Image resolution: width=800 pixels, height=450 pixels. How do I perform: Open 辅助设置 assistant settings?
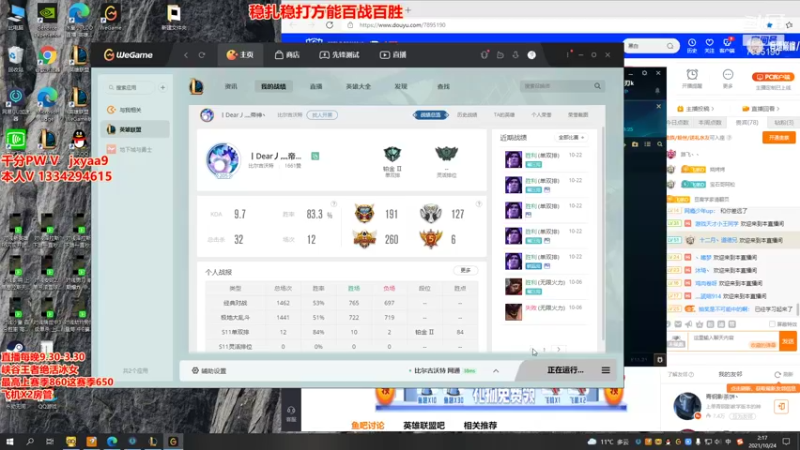pyautogui.click(x=209, y=371)
